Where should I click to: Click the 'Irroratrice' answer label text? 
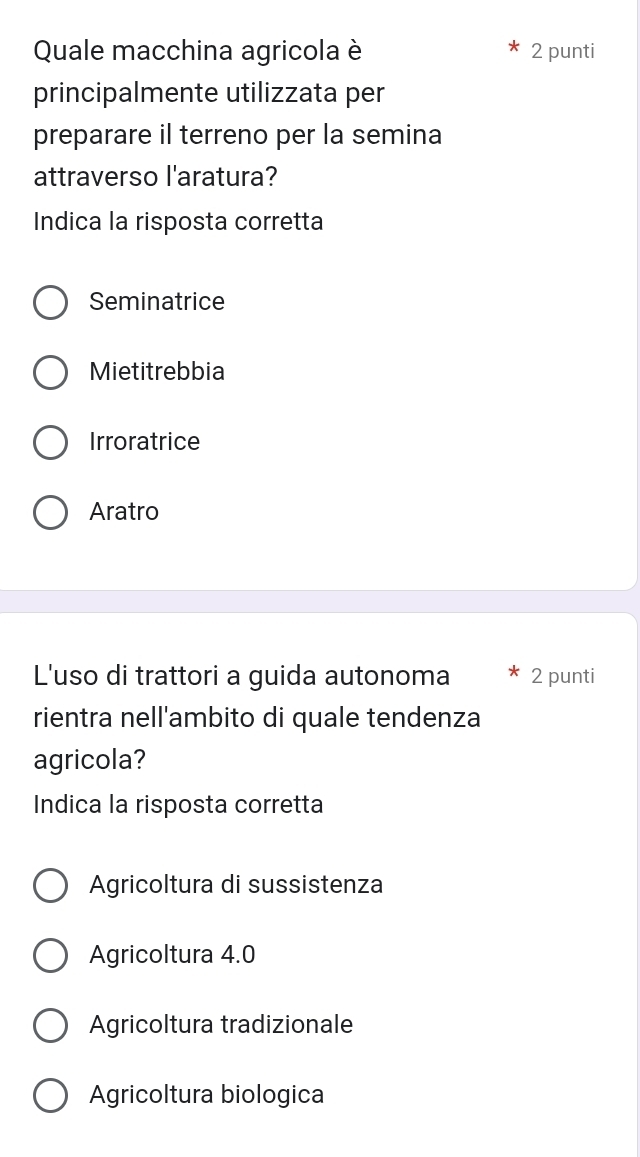coord(144,442)
